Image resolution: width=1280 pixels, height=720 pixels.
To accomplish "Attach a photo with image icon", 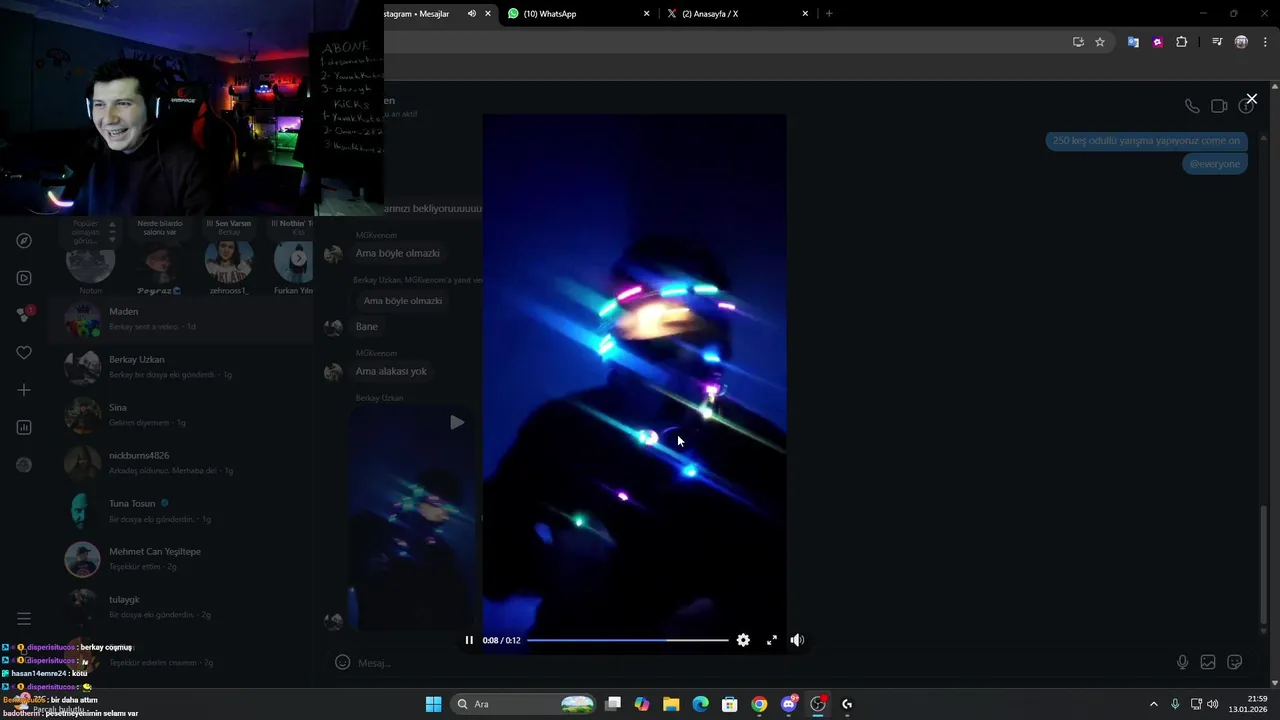I will tap(1208, 662).
